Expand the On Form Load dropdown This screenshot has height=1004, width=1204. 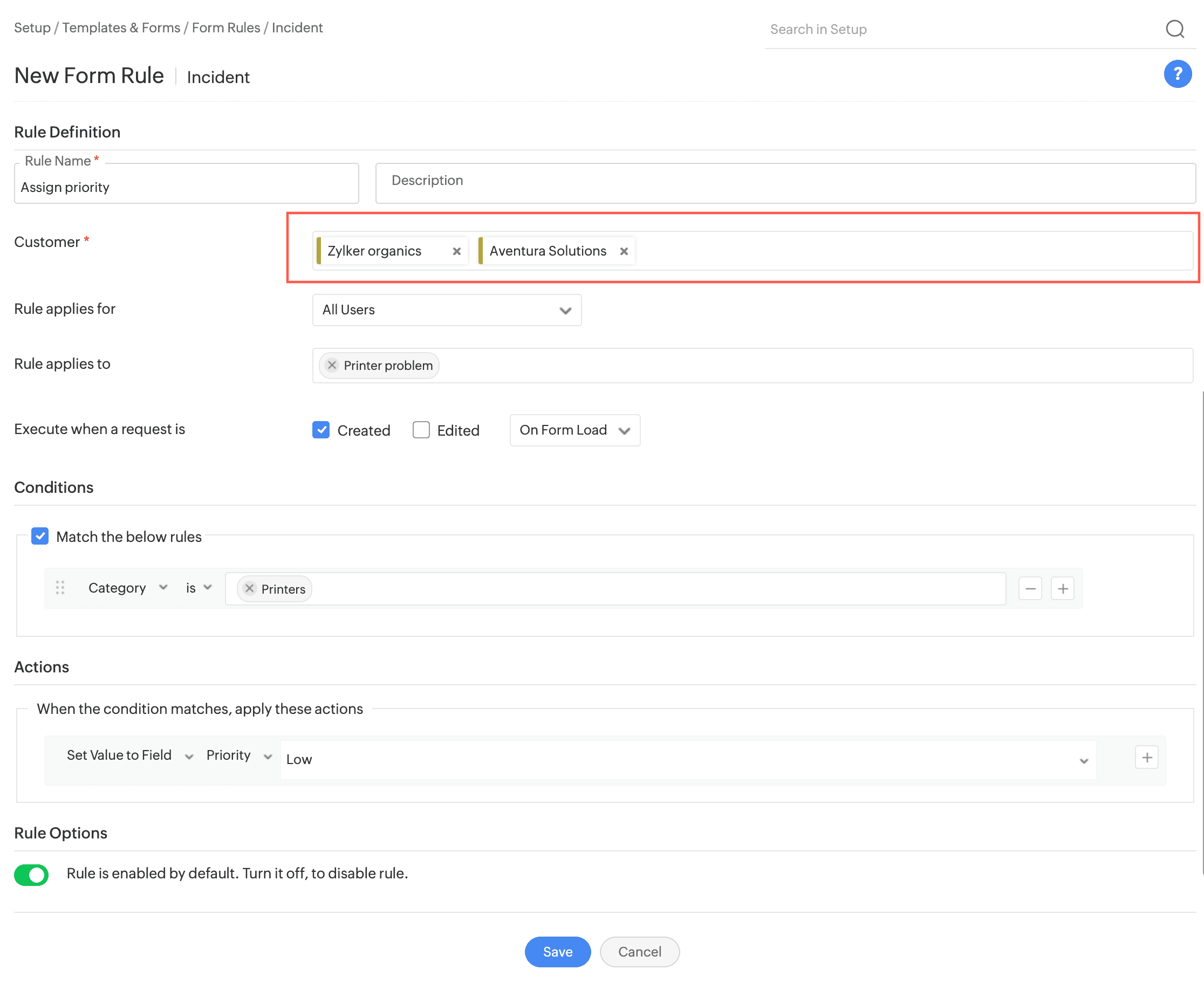click(574, 430)
